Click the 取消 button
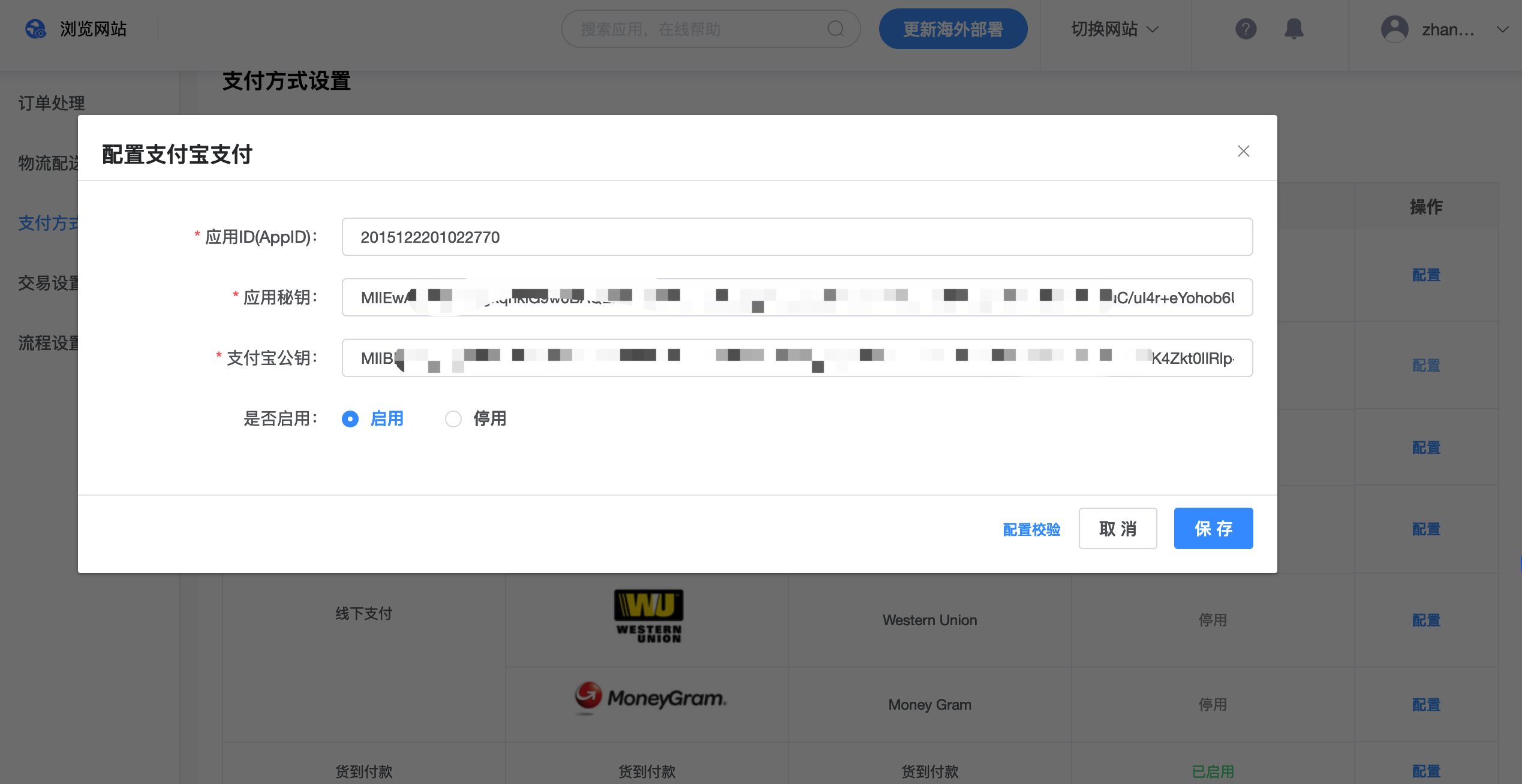 click(1118, 528)
